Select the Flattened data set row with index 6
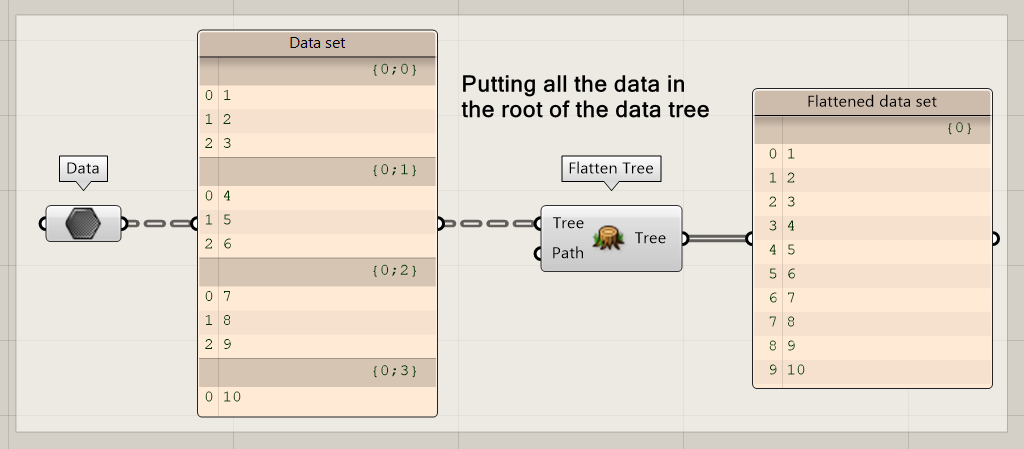Image resolution: width=1024 pixels, height=449 pixels. coord(872,298)
